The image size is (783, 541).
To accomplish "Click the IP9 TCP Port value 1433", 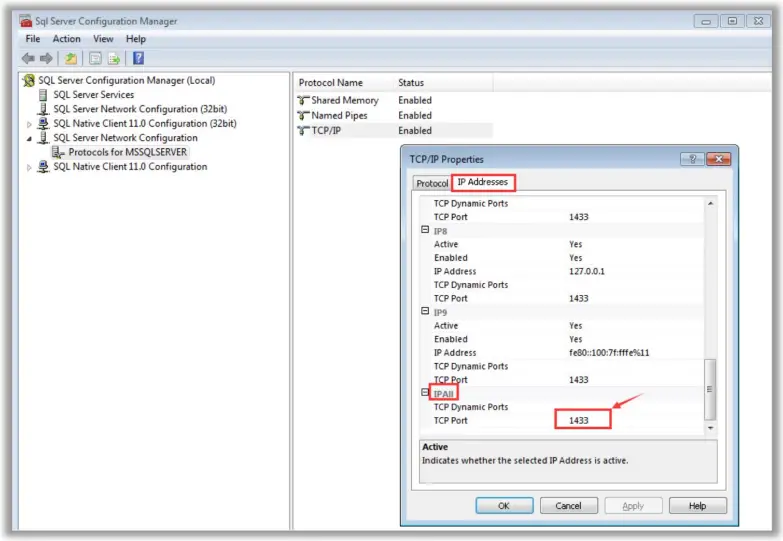I will tap(579, 380).
